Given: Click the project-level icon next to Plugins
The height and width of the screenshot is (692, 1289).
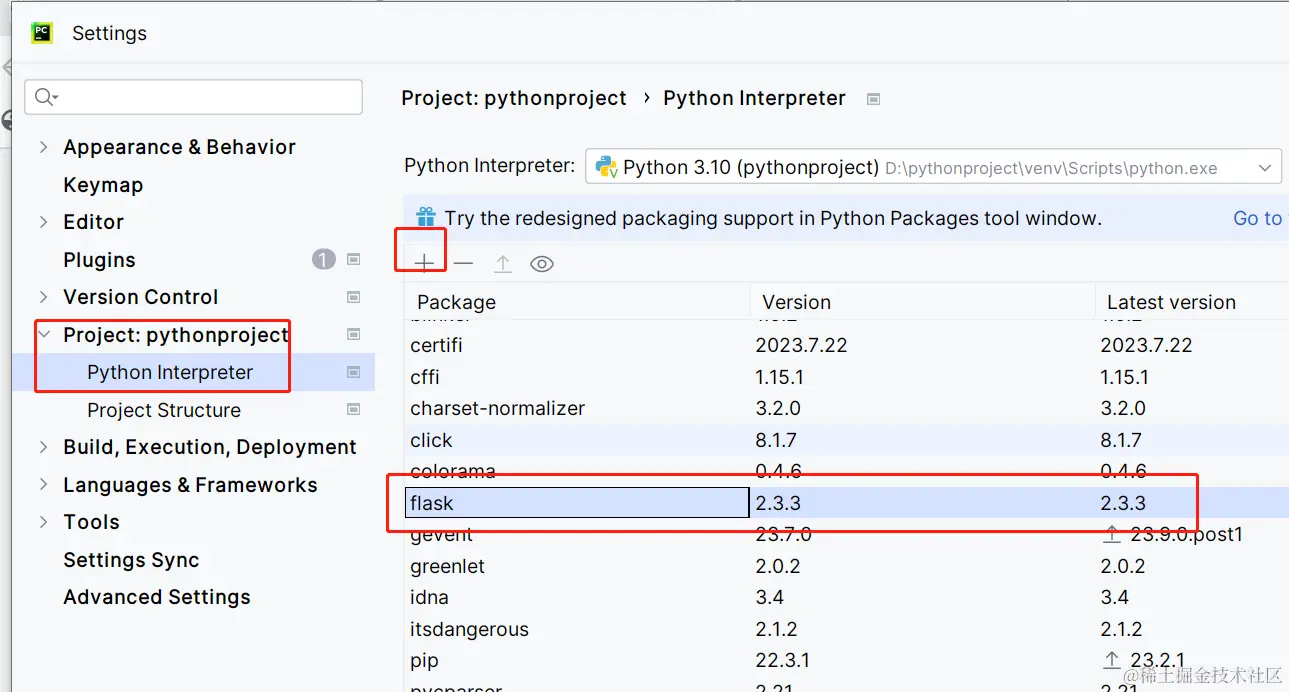Looking at the screenshot, I should click(353, 260).
